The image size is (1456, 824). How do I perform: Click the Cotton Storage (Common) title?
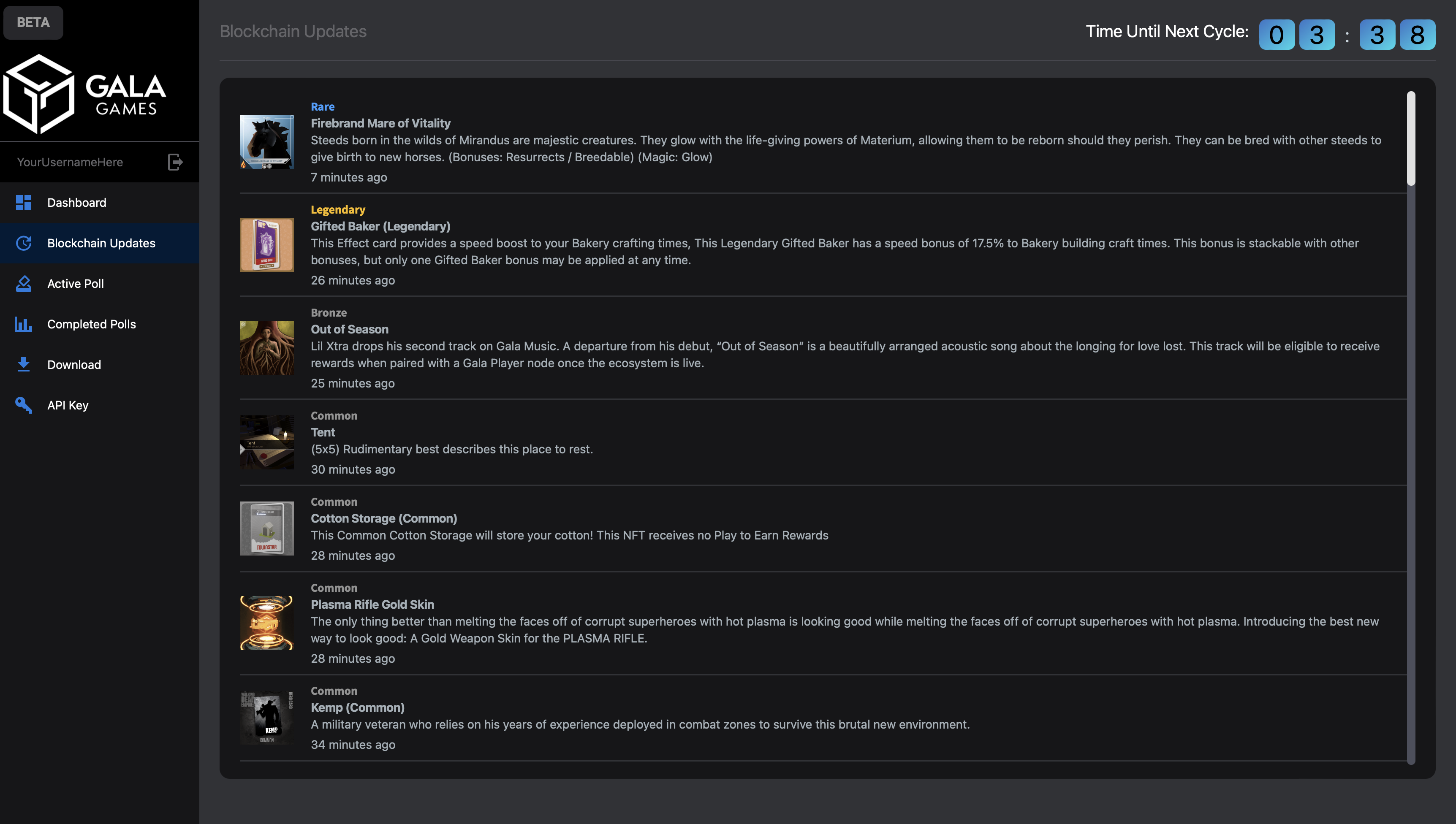pos(384,518)
